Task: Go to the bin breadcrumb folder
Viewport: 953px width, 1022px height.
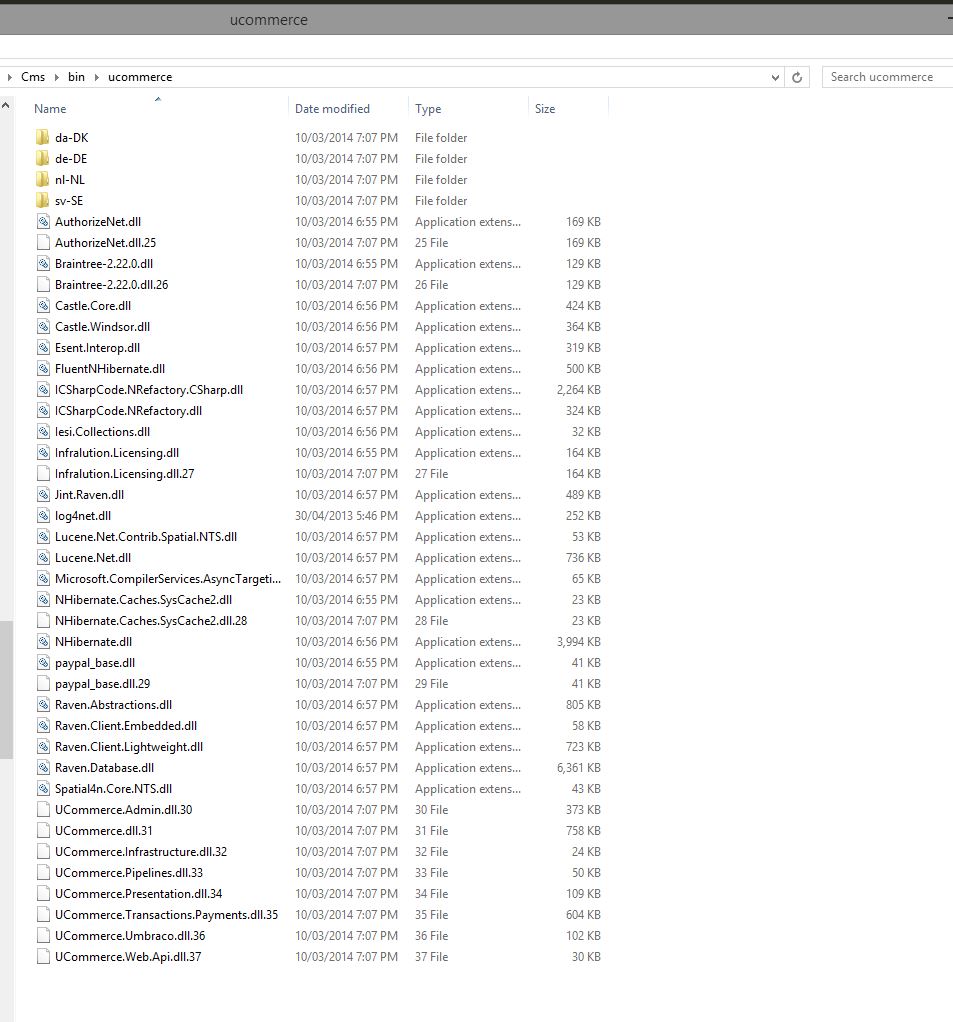Action: tap(76, 77)
